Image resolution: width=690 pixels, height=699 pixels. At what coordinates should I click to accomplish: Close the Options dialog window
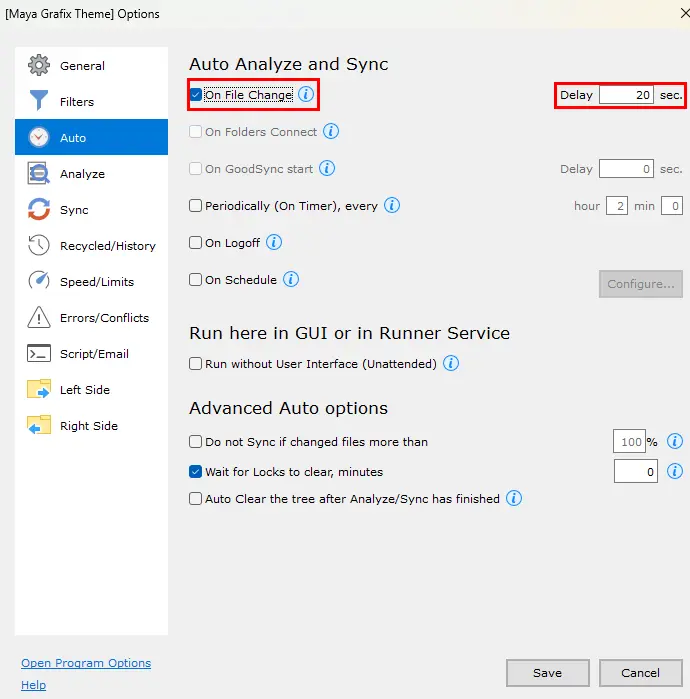coord(684,13)
